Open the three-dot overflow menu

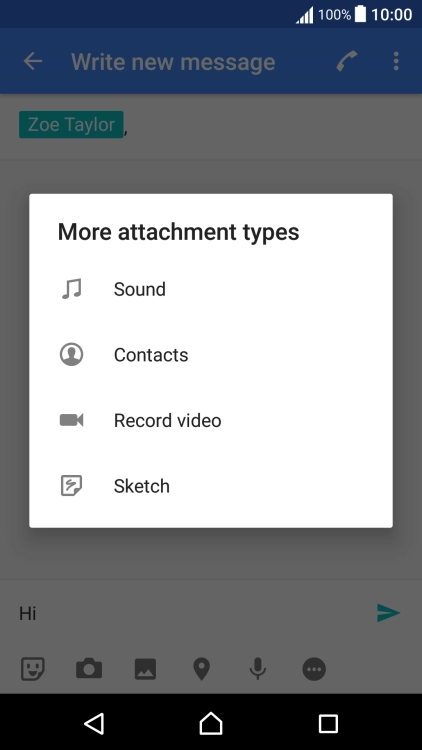click(x=396, y=61)
